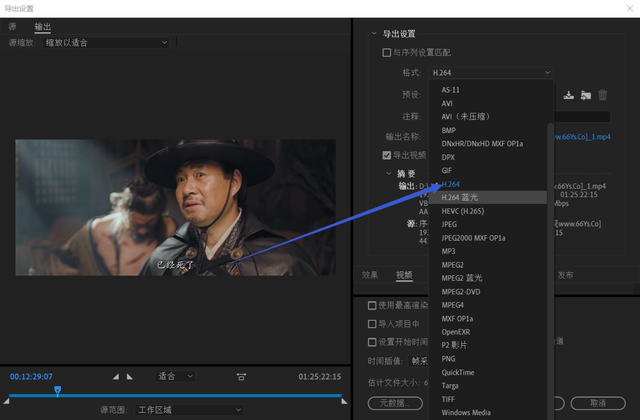Open the 适合 zoom level dropdown
Image resolution: width=640 pixels, height=420 pixels.
tap(175, 376)
